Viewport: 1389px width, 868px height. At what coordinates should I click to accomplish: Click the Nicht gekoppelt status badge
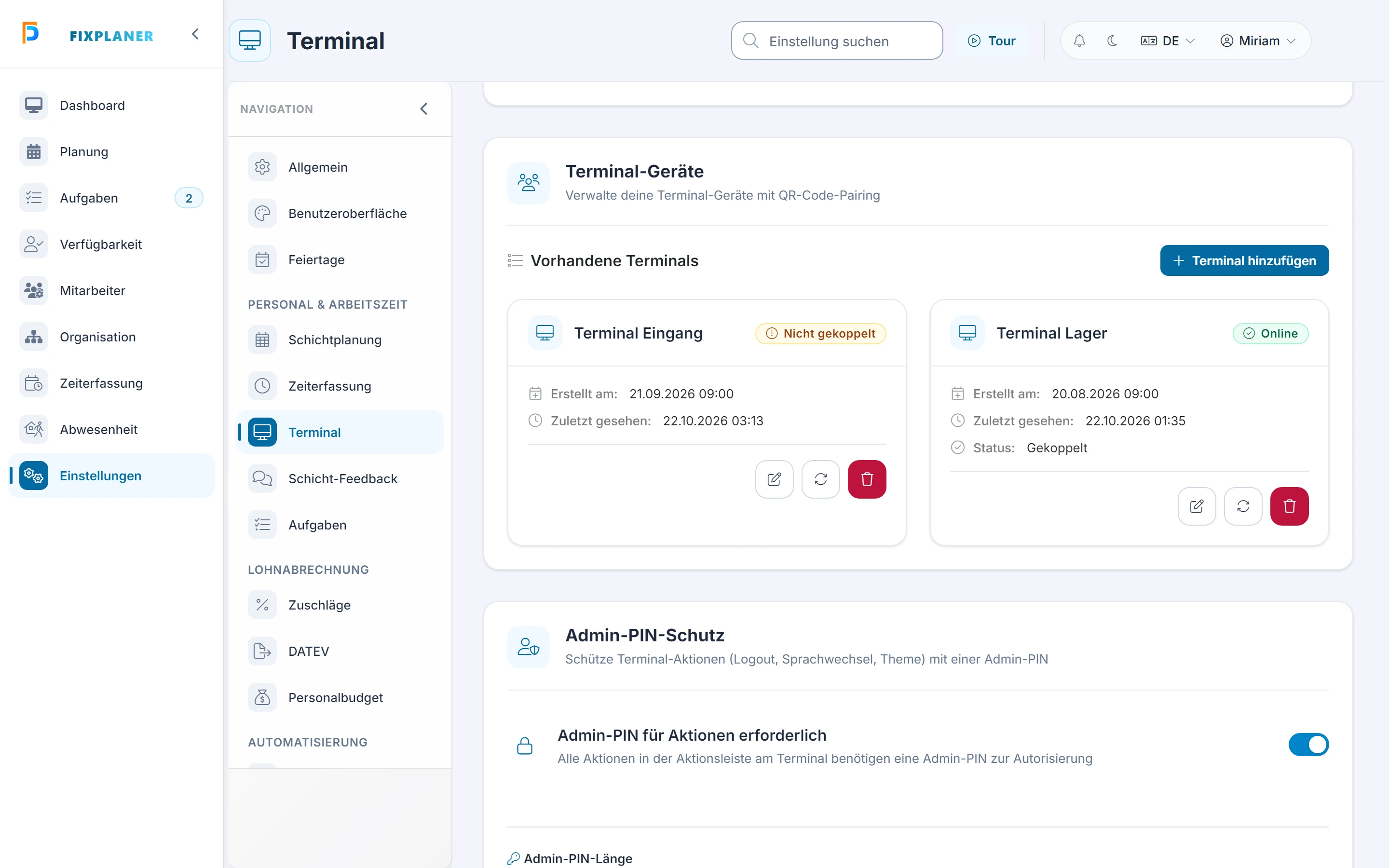point(820,334)
